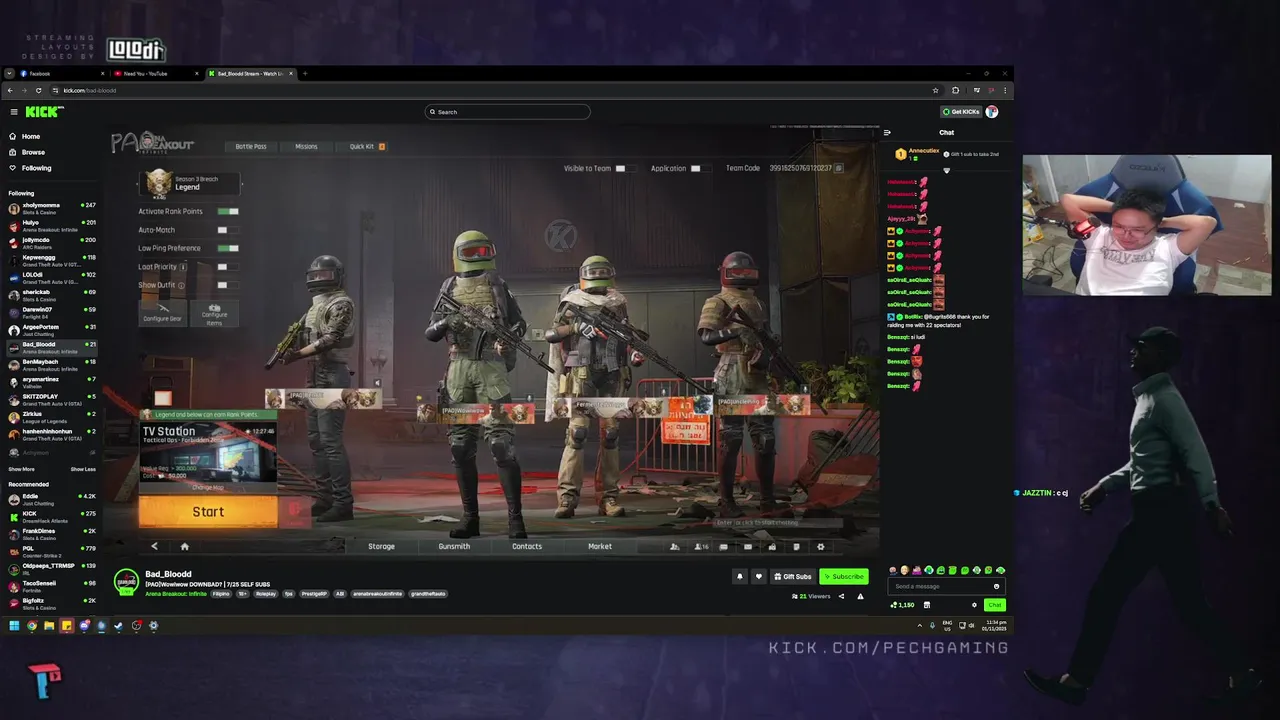Report stream with warning triangle icon

[x=860, y=596]
